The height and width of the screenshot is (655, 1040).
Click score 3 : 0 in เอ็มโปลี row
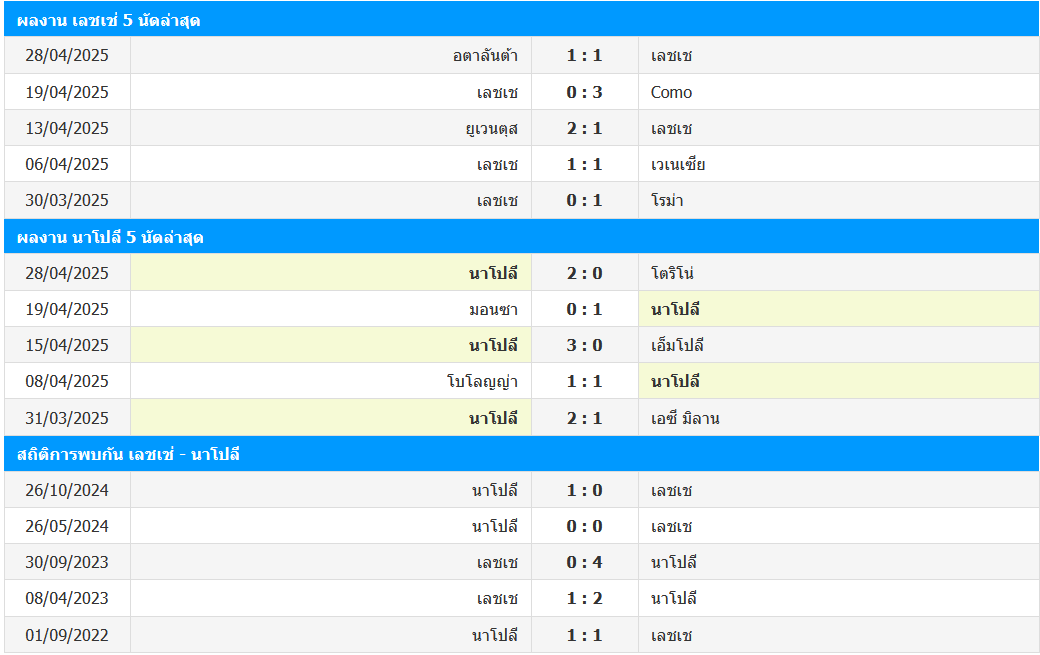pyautogui.click(x=584, y=345)
